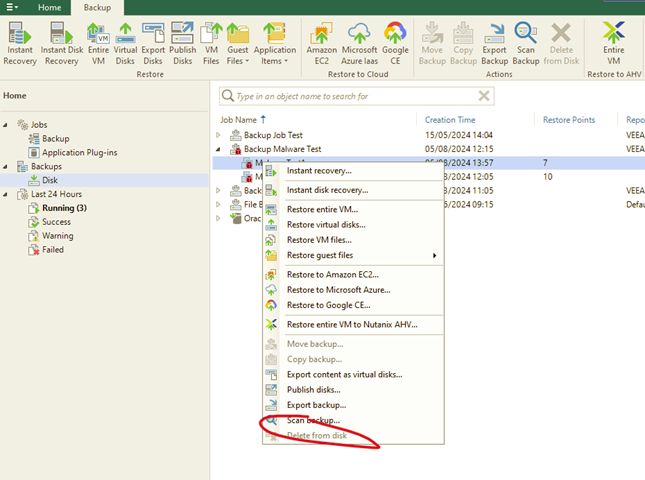Click Export Backup ribbon icon
Screen dimensions: 645x480
pyautogui.click(x=494, y=43)
